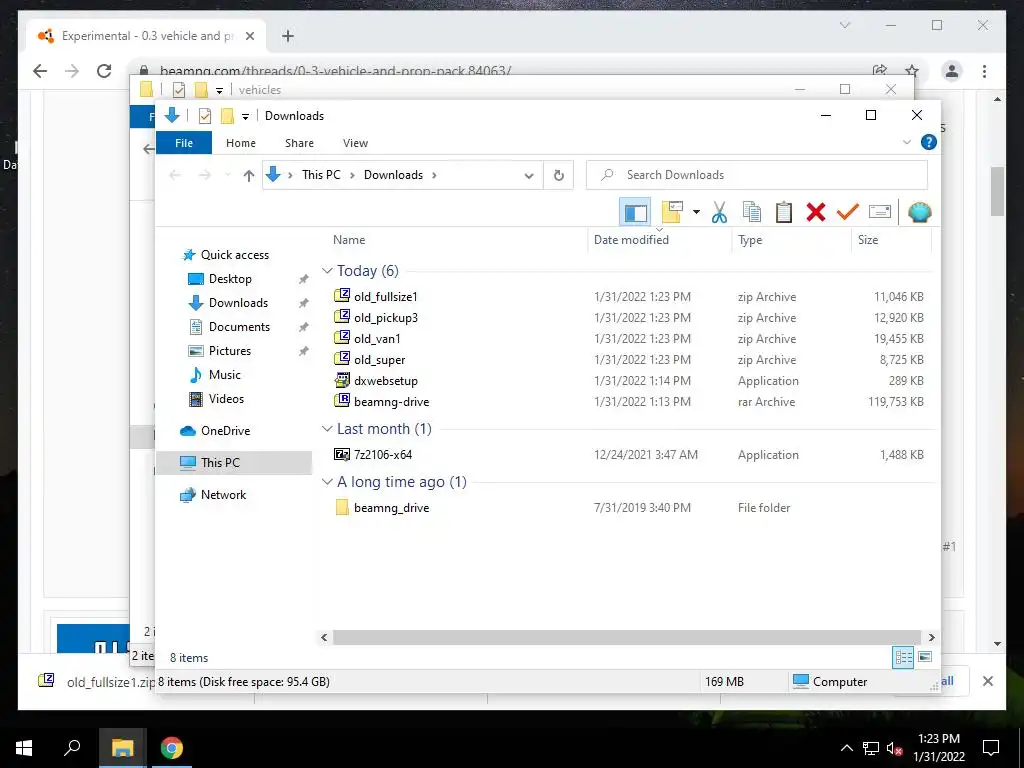Switch to Details view icon
The width and height of the screenshot is (1024, 768).
click(903, 657)
